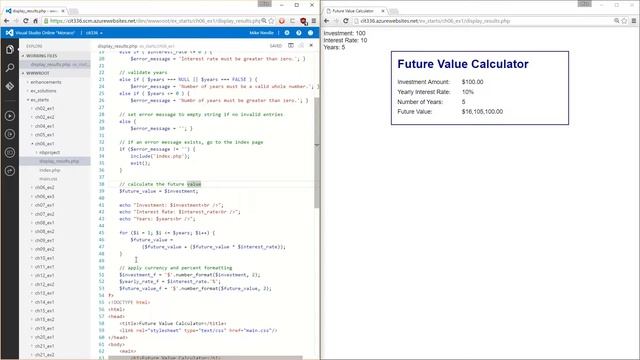Open Chrome menu in left browser window
This screenshot has width=640, height=360.
tap(313, 21)
